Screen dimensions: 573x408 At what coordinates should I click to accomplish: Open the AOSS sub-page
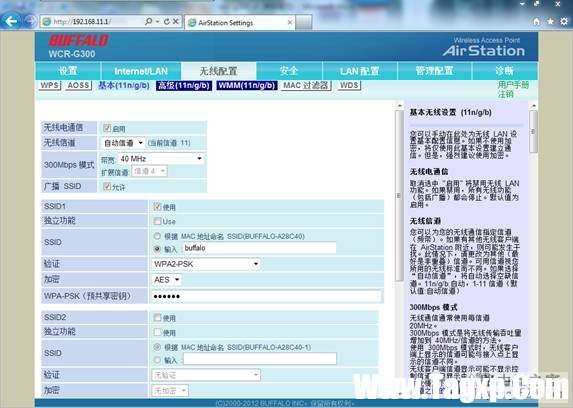[78, 86]
